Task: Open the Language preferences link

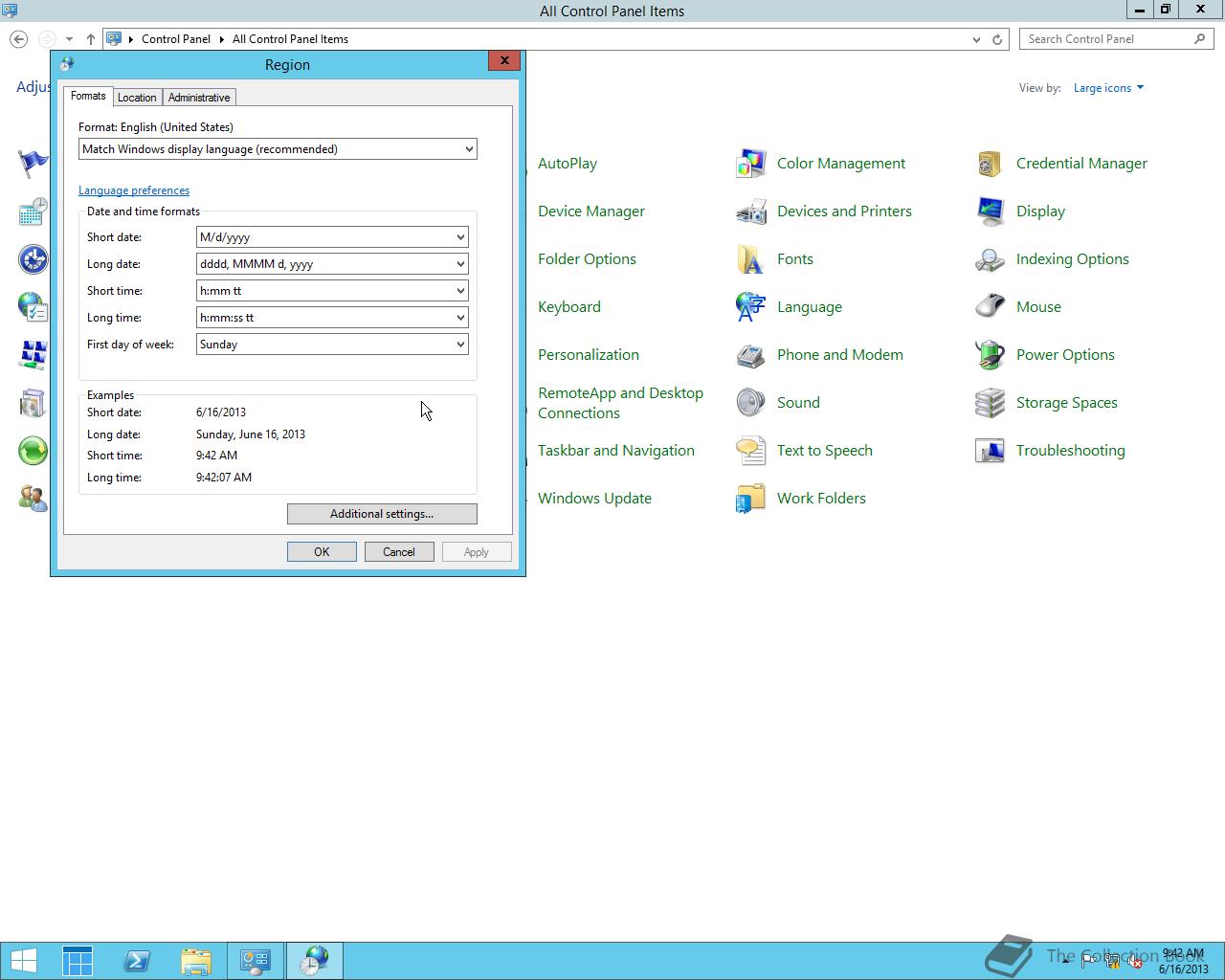Action: coord(134,190)
